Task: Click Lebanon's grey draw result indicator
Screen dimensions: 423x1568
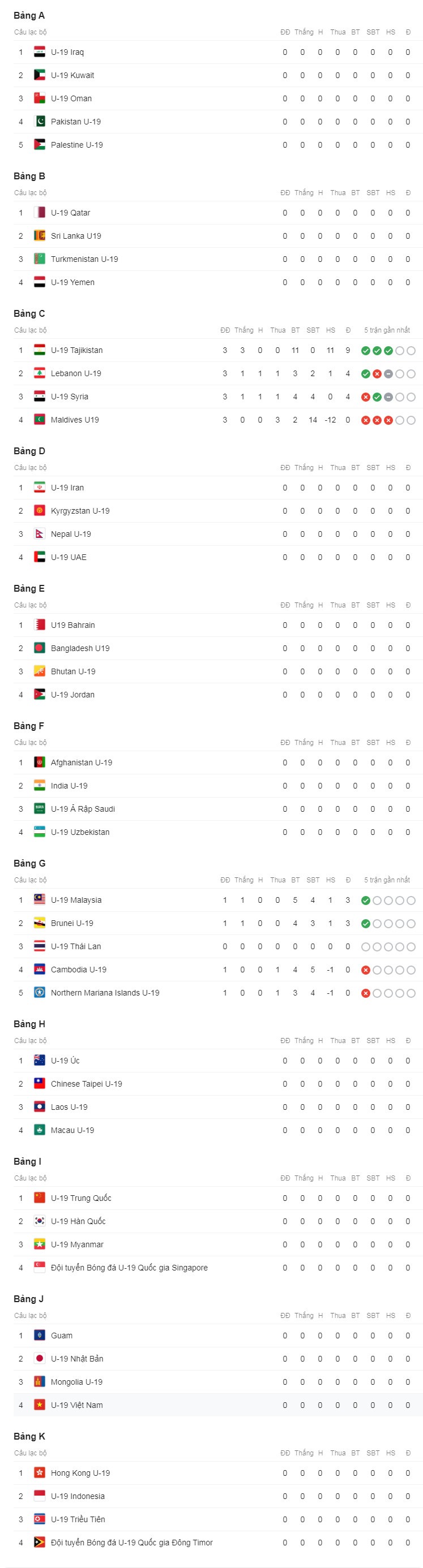Action: pos(388,374)
